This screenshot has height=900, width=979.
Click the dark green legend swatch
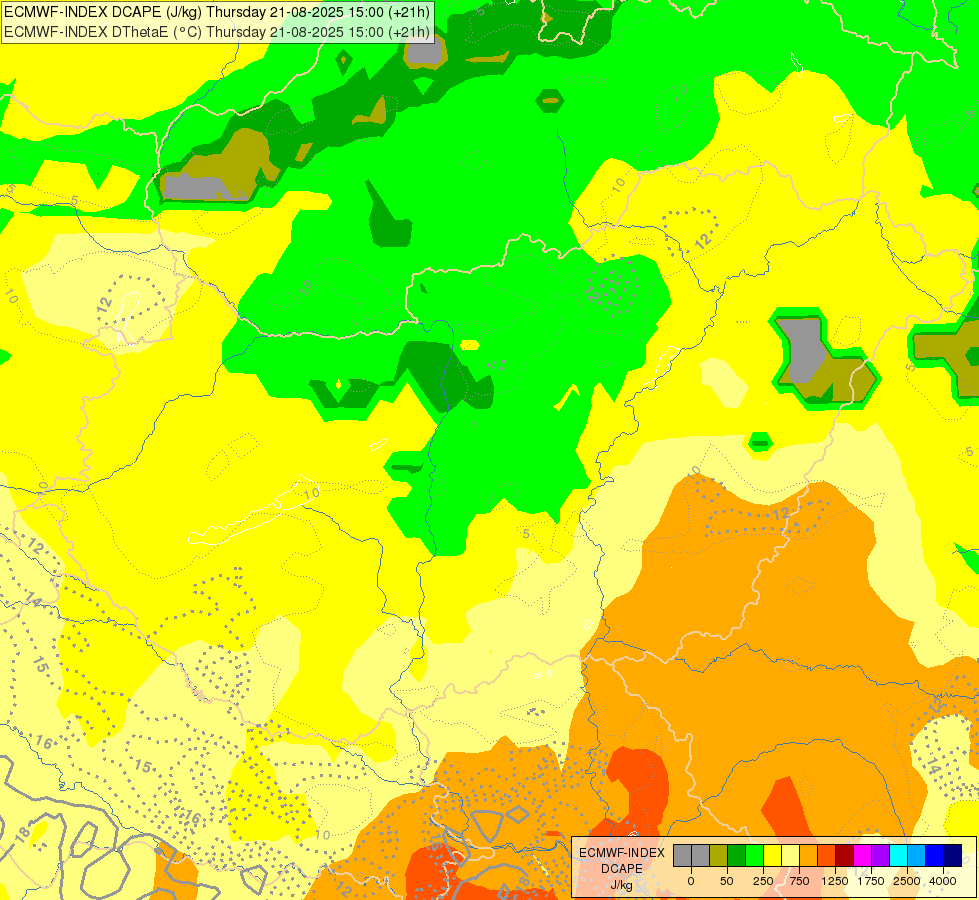[x=736, y=855]
